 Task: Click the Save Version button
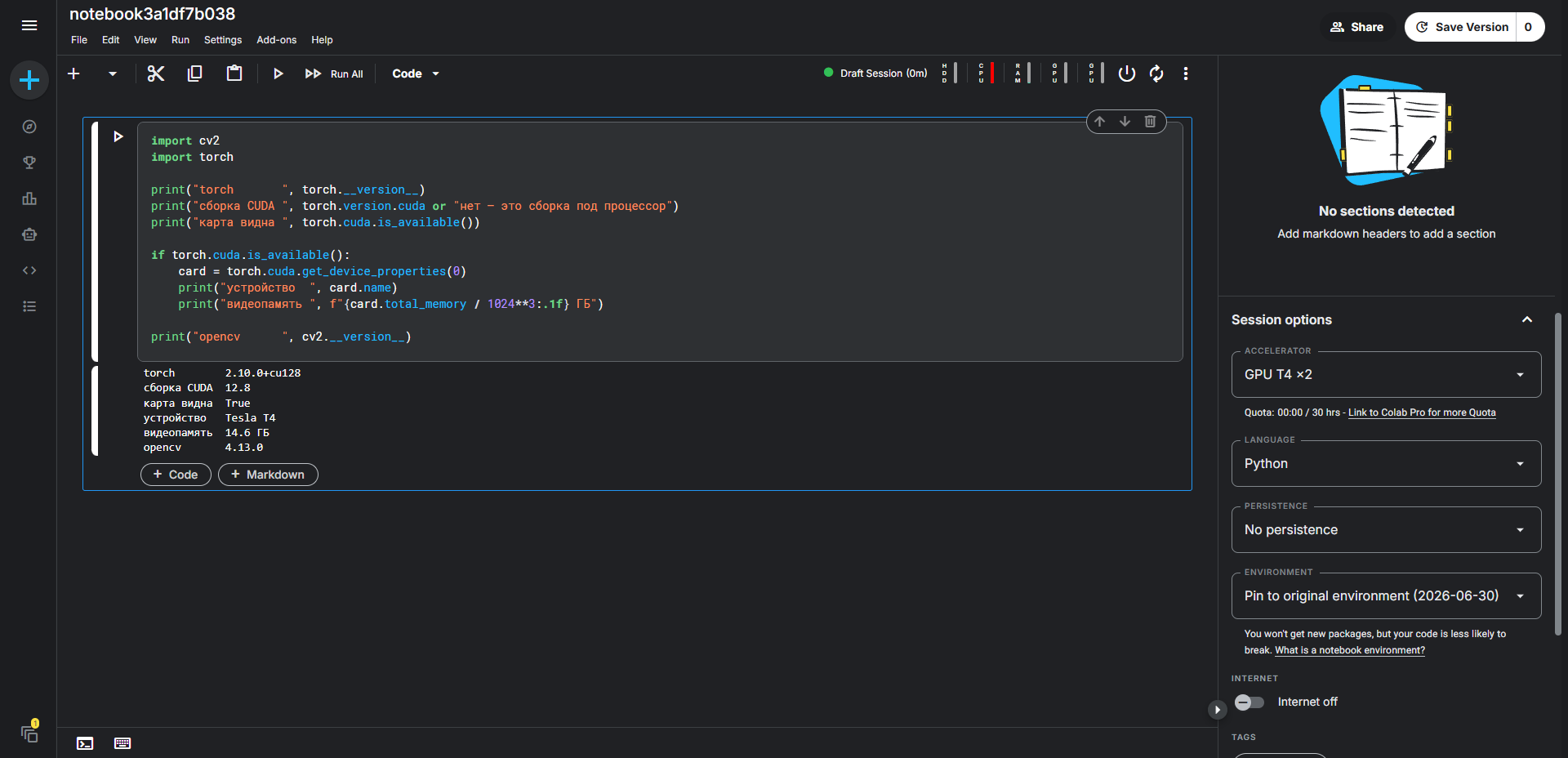point(1461,27)
